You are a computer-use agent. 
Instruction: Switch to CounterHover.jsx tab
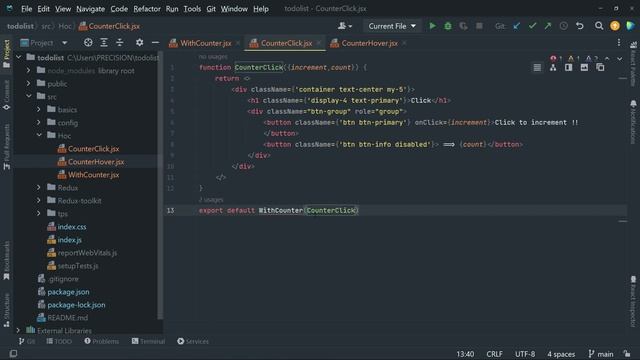[x=369, y=43]
